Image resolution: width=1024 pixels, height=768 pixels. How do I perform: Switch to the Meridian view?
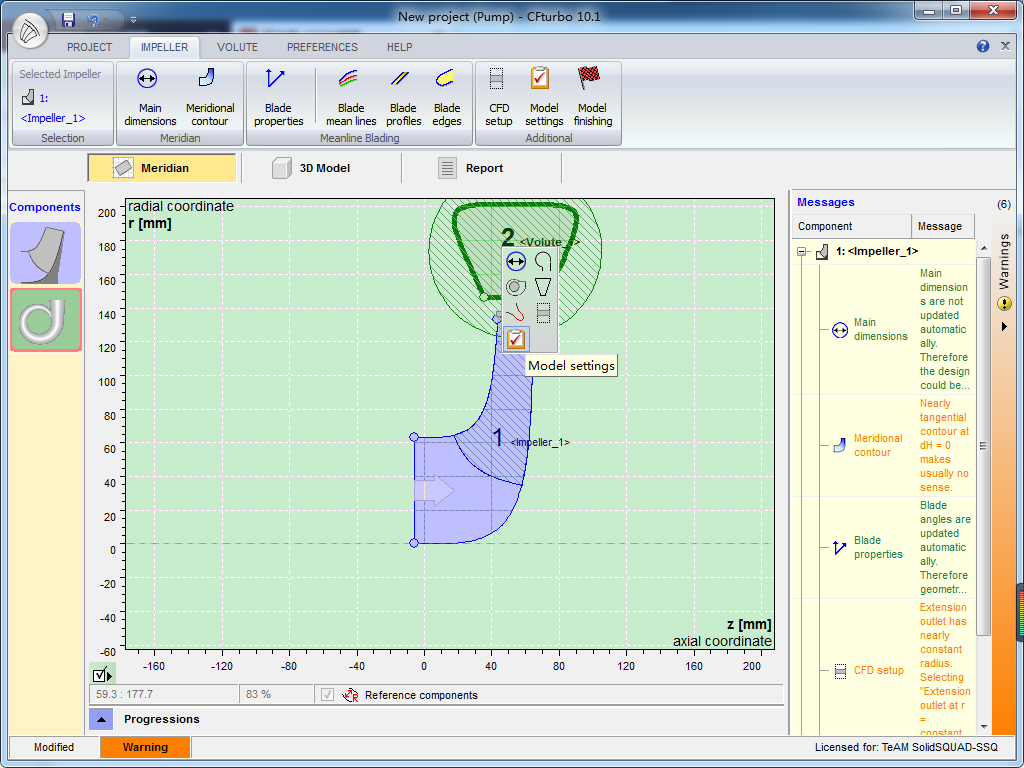pyautogui.click(x=162, y=168)
